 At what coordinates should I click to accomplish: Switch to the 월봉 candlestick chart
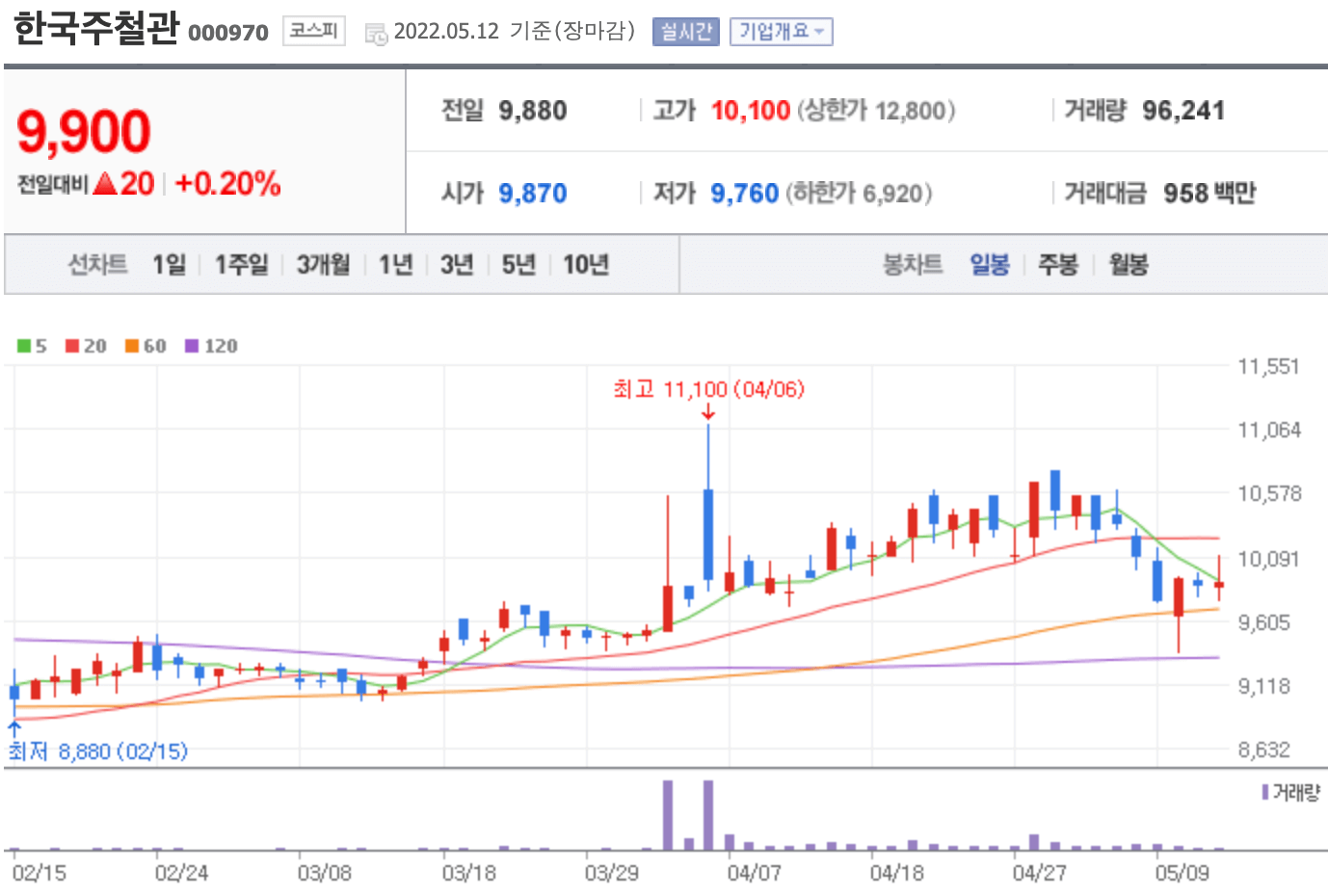(x=1129, y=264)
